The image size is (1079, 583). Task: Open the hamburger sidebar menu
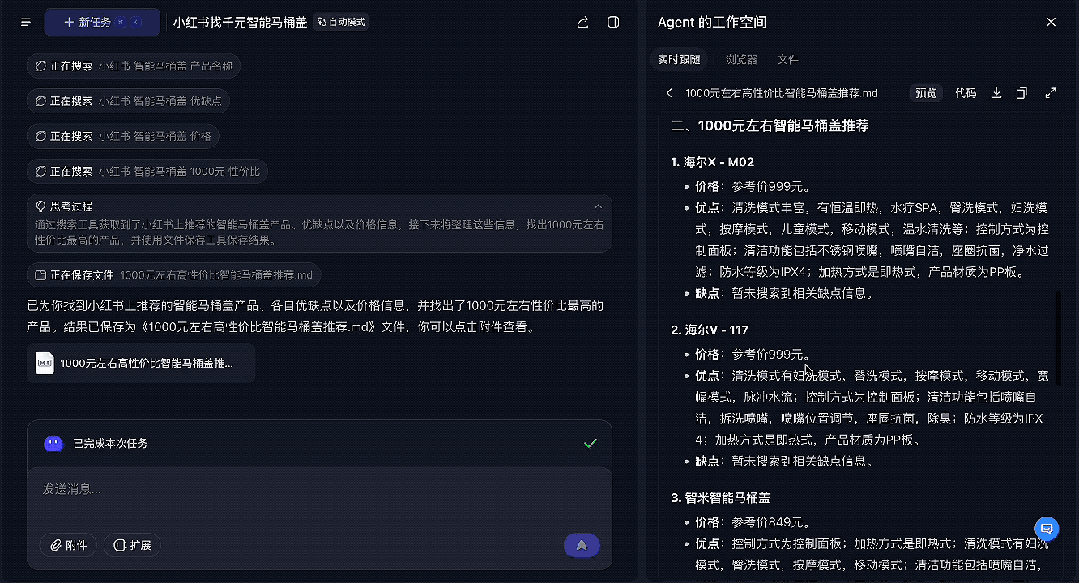26,23
